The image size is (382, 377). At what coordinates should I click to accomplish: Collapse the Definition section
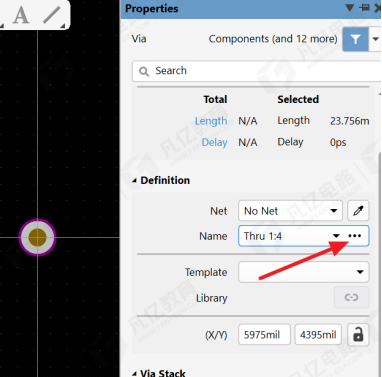[x=134, y=181]
